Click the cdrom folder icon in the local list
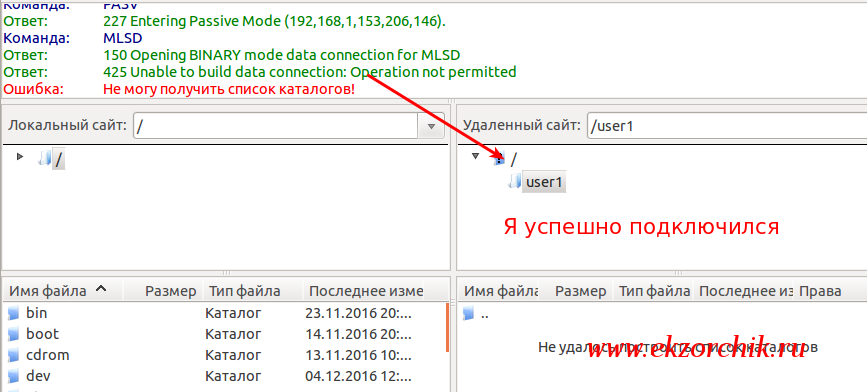The width and height of the screenshot is (867, 392). (x=14, y=356)
